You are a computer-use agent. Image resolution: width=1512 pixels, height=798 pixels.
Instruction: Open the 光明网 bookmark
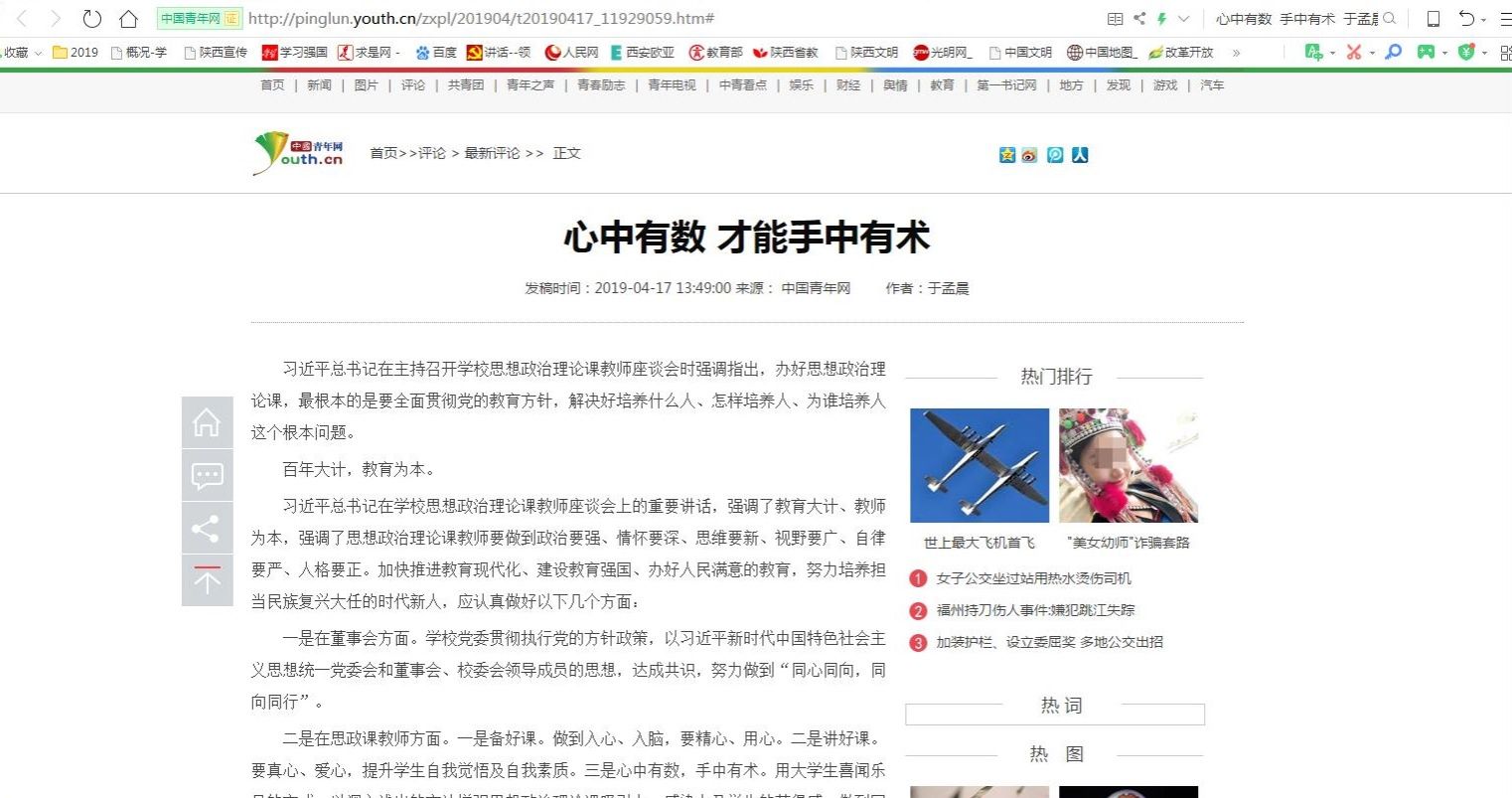[943, 53]
